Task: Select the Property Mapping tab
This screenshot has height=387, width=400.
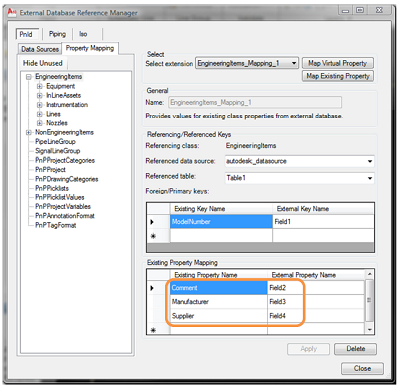Action: [x=90, y=48]
